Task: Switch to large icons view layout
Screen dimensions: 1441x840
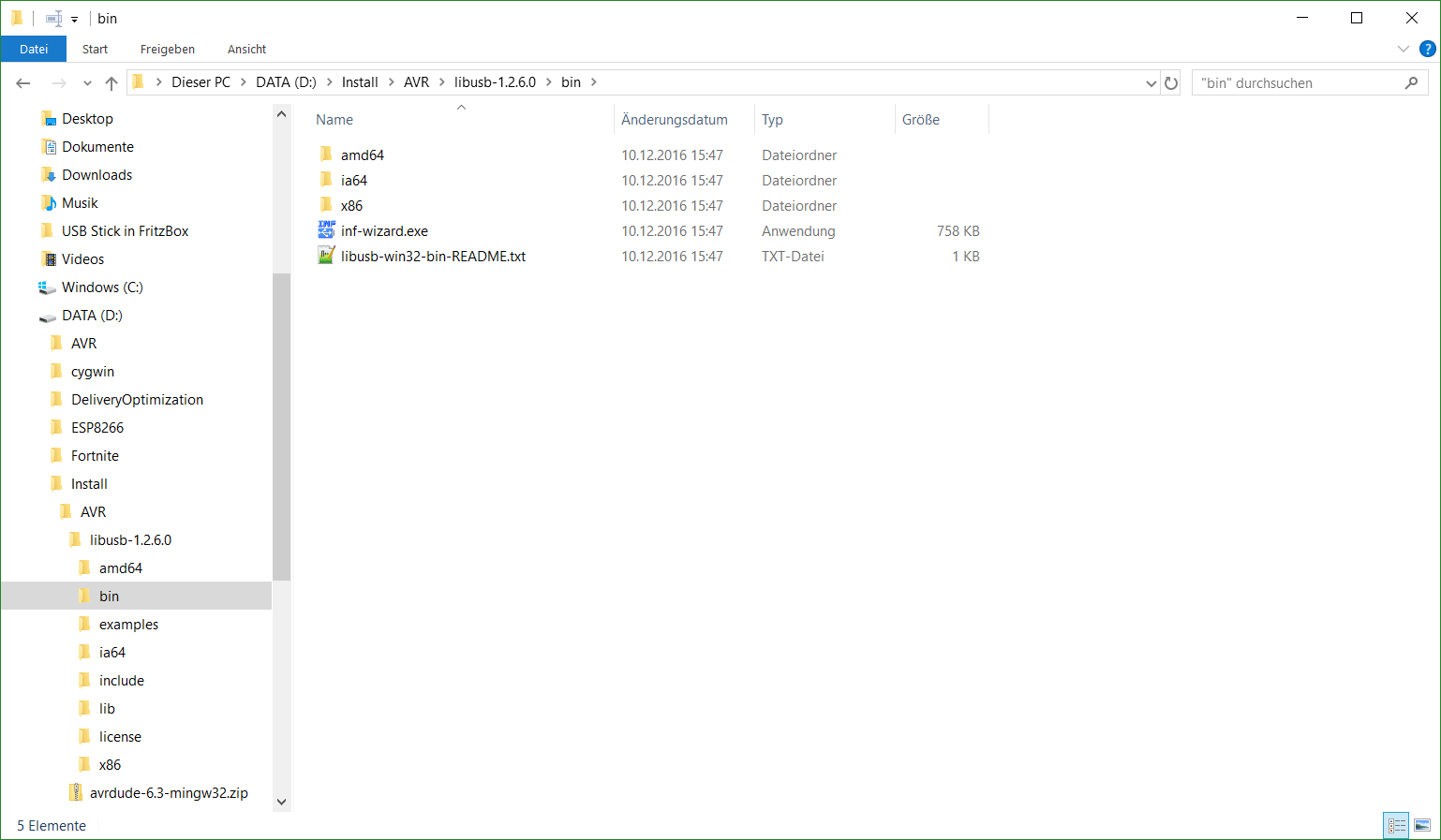Action: point(1422,825)
